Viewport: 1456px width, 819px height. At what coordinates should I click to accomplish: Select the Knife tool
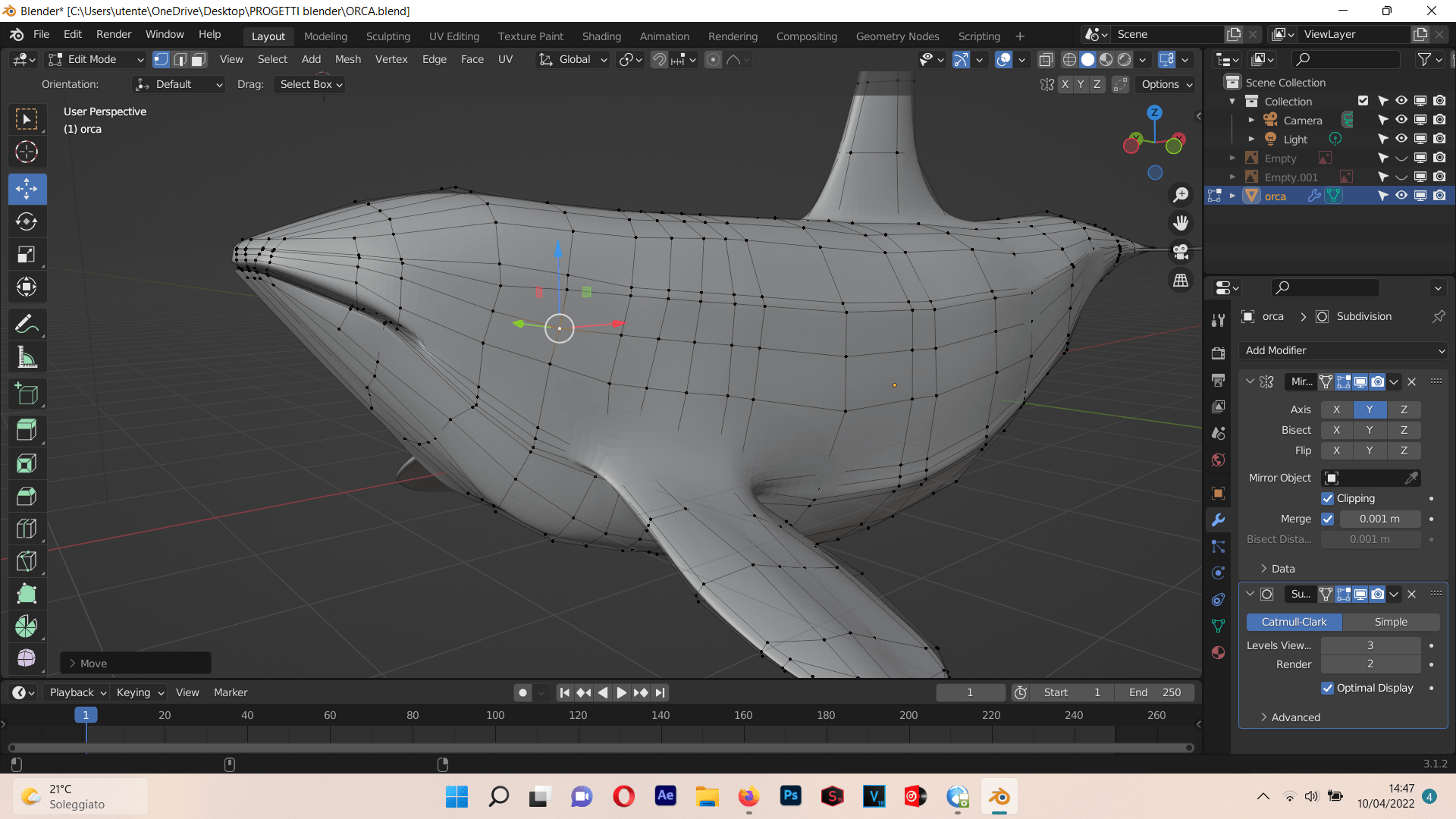pyautogui.click(x=27, y=561)
